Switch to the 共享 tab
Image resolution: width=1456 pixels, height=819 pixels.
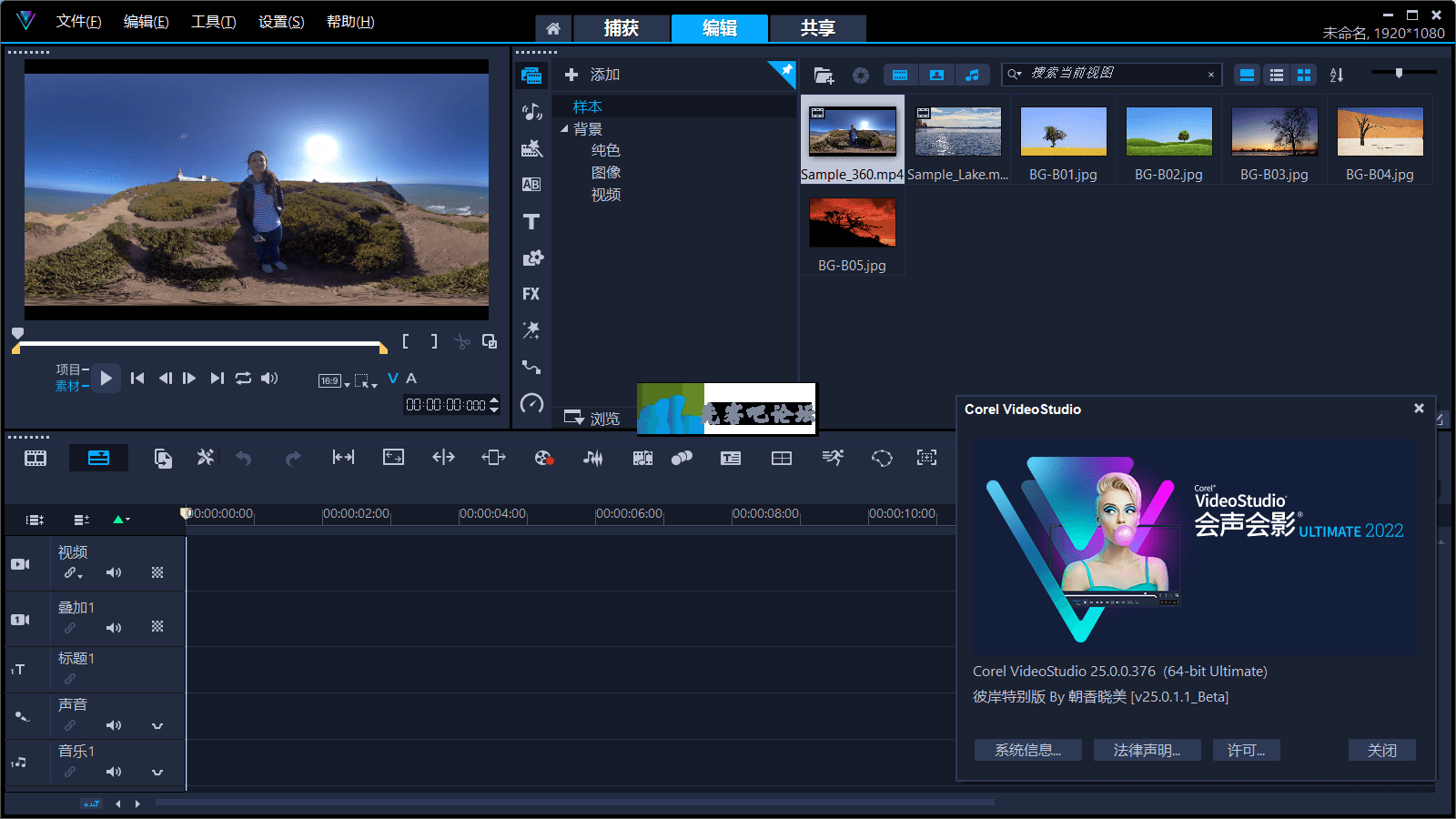(x=817, y=28)
